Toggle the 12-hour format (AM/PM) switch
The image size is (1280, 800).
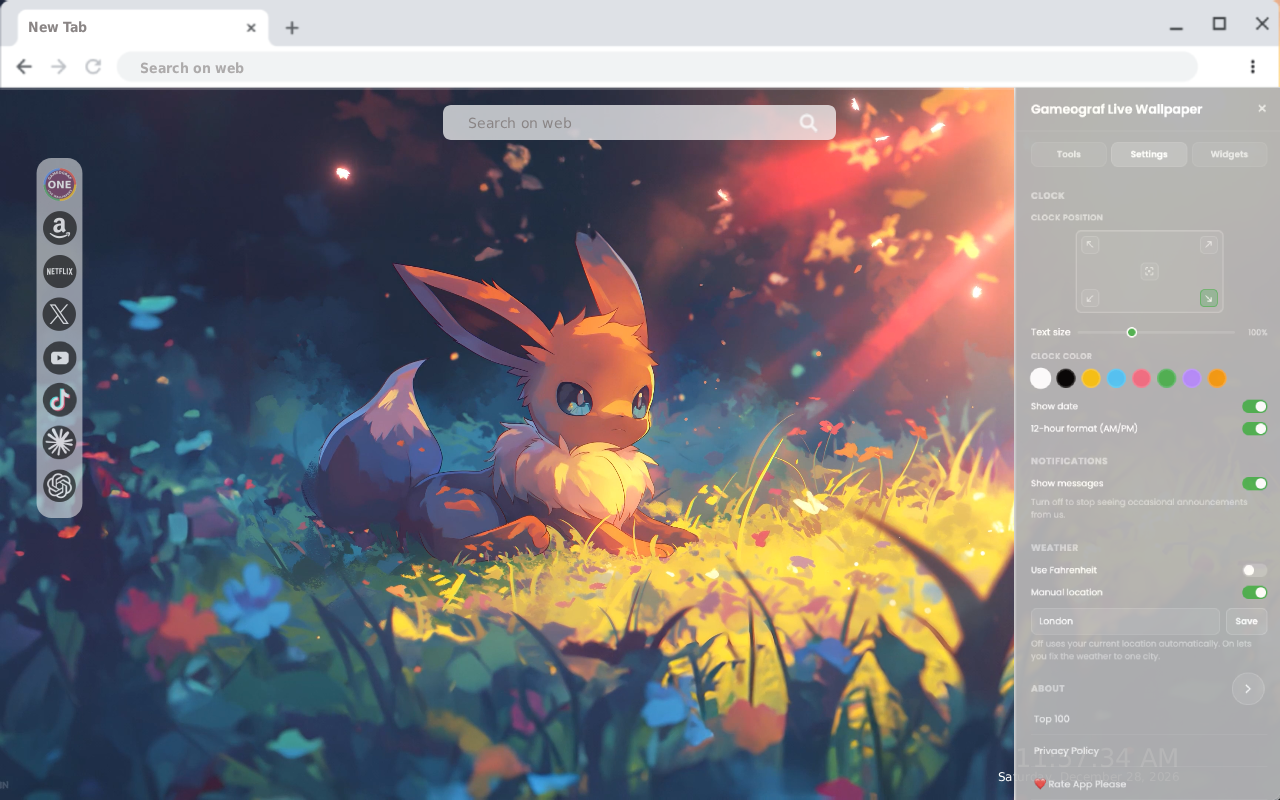point(1254,429)
